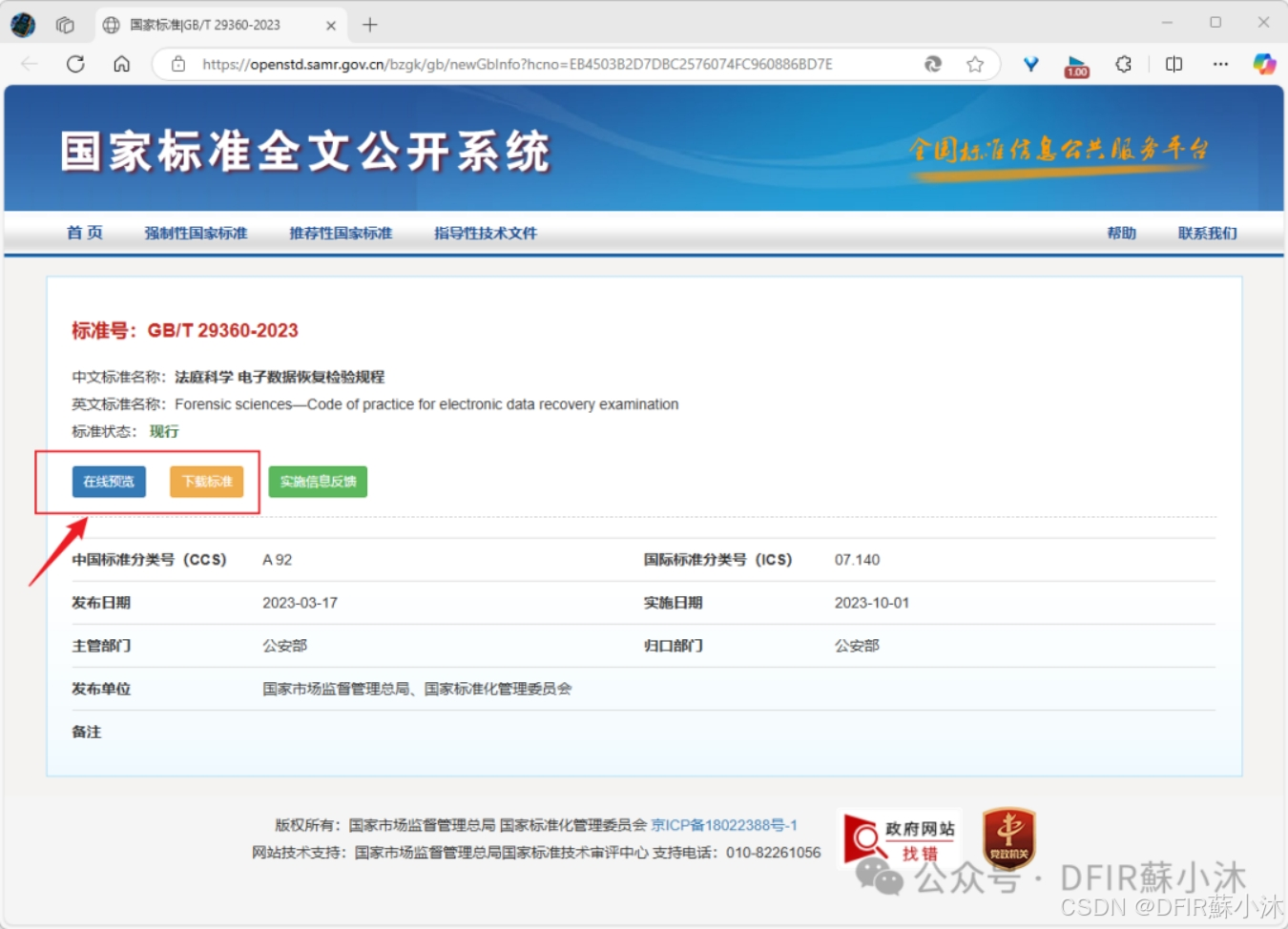Reload the current page
1288x929 pixels.
tap(75, 64)
